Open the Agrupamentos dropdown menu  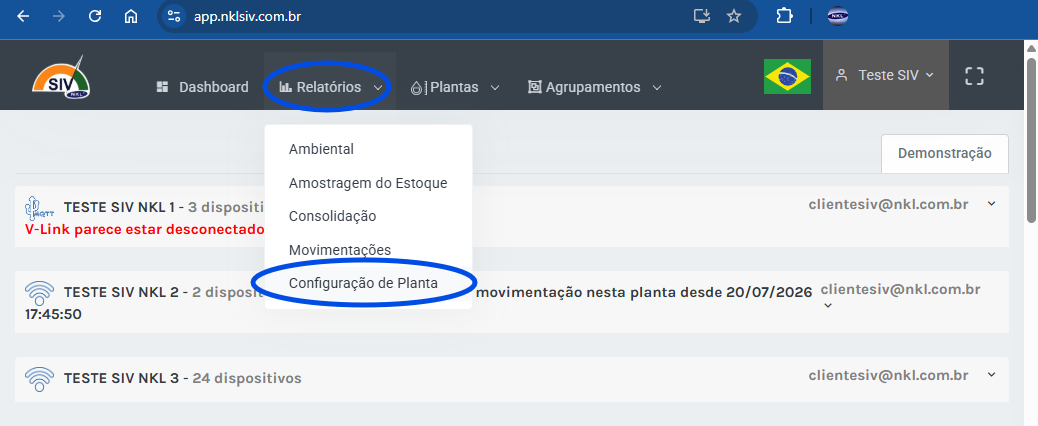point(594,87)
